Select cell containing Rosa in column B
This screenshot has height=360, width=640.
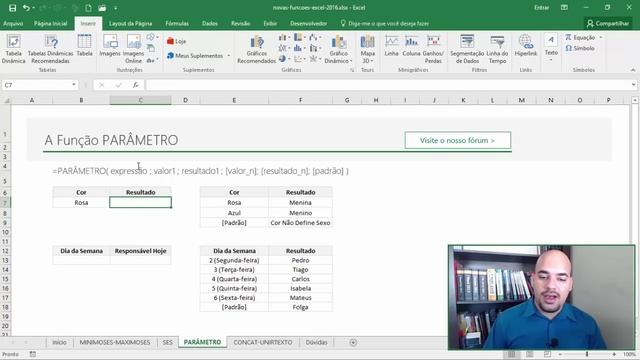pos(81,202)
